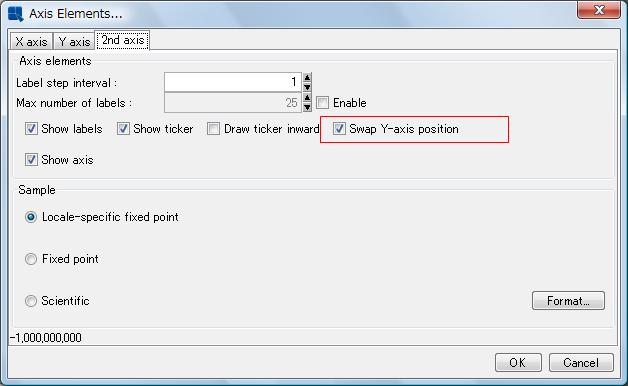
Task: Uncheck Swap Y-axis position
Action: click(339, 129)
